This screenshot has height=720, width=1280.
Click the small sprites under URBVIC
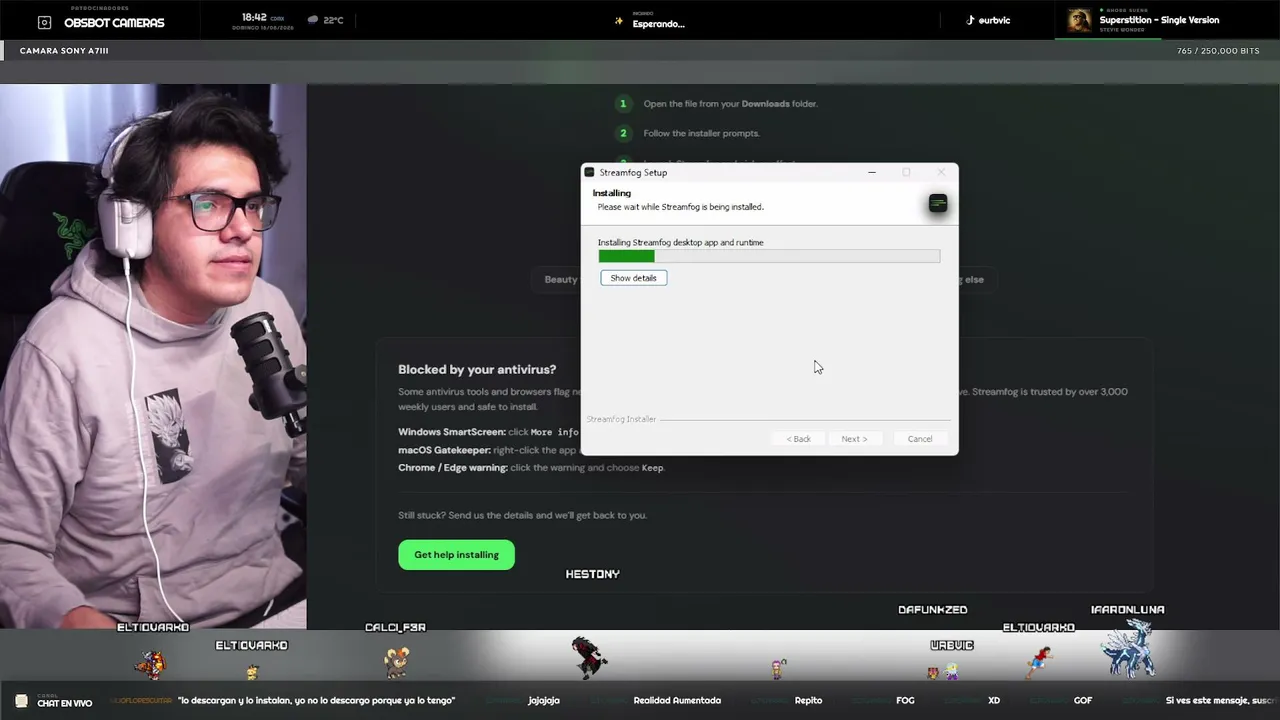coord(942,671)
